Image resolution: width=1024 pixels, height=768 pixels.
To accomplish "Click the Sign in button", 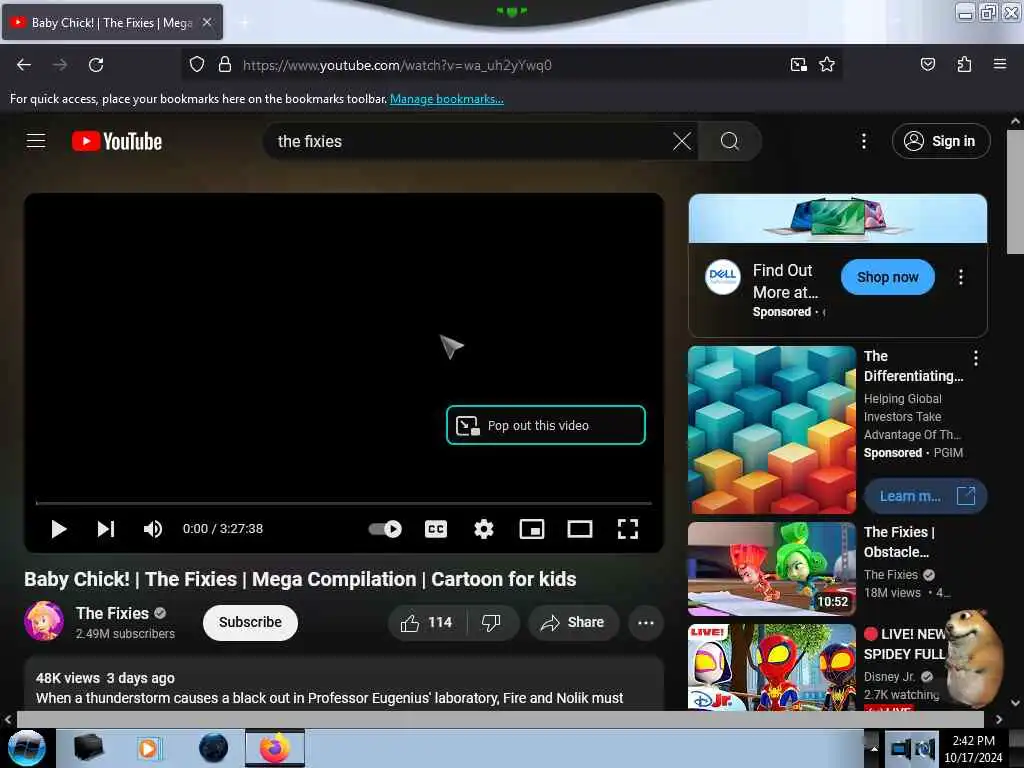I will (x=941, y=141).
